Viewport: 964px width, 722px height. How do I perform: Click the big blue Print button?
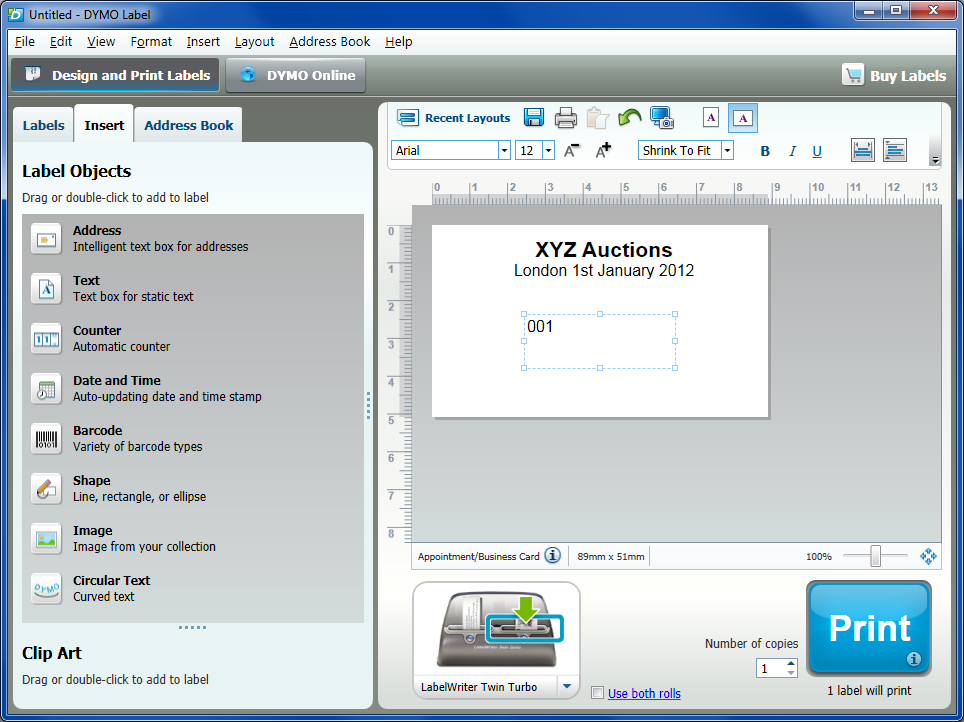point(869,628)
